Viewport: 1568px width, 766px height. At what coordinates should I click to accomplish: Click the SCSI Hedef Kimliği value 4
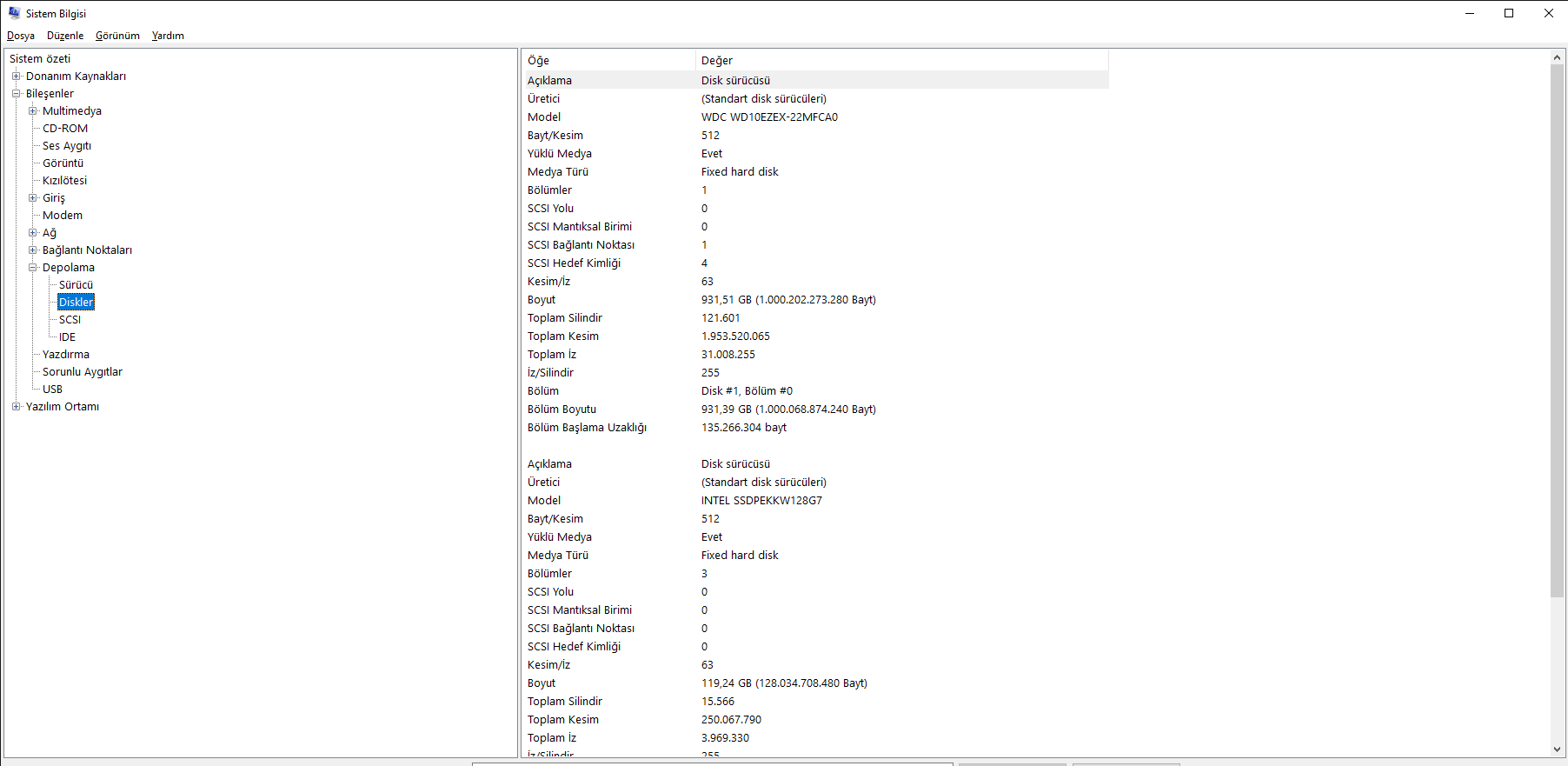[x=704, y=263]
